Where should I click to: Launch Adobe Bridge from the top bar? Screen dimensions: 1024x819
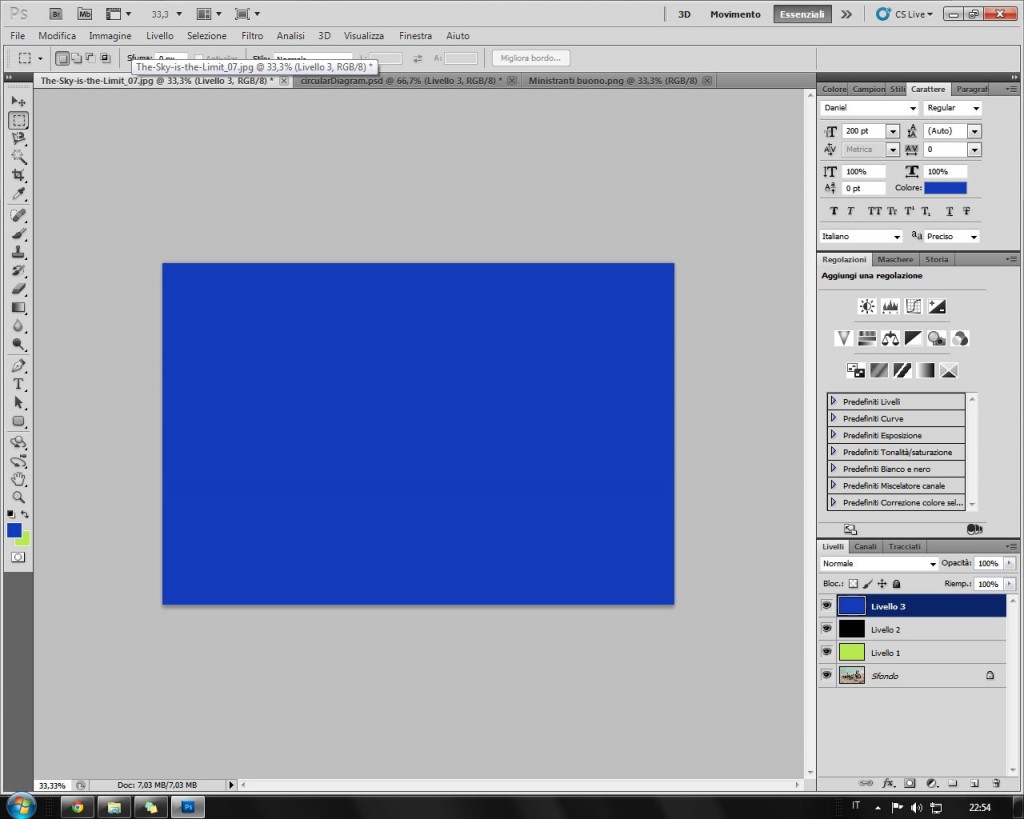(56, 15)
